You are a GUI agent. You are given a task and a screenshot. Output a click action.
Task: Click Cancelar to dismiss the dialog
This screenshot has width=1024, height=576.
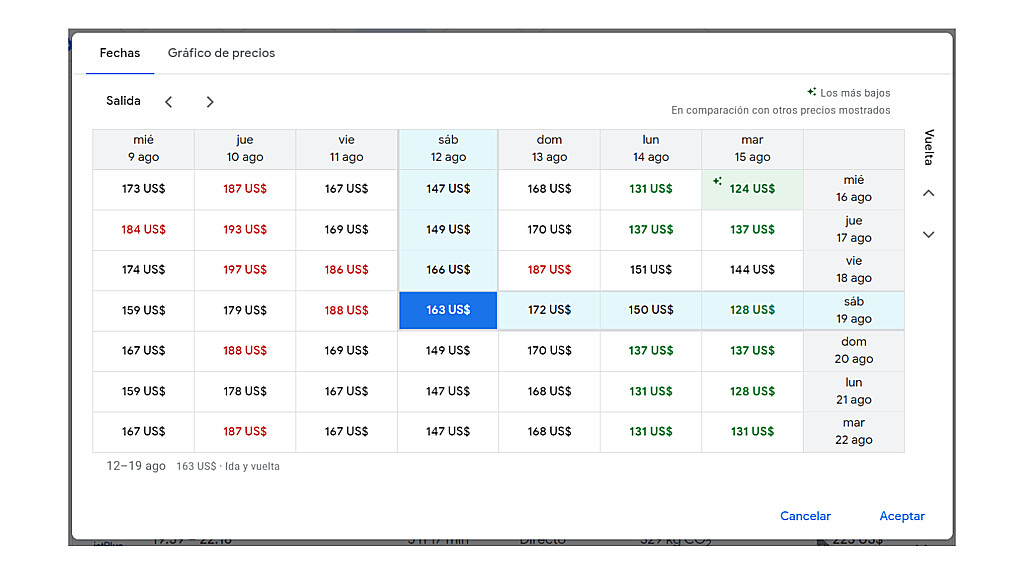805,516
